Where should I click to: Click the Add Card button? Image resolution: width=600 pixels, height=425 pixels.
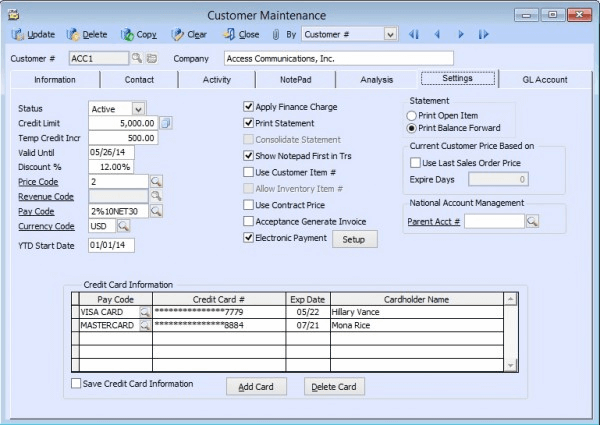[256, 387]
